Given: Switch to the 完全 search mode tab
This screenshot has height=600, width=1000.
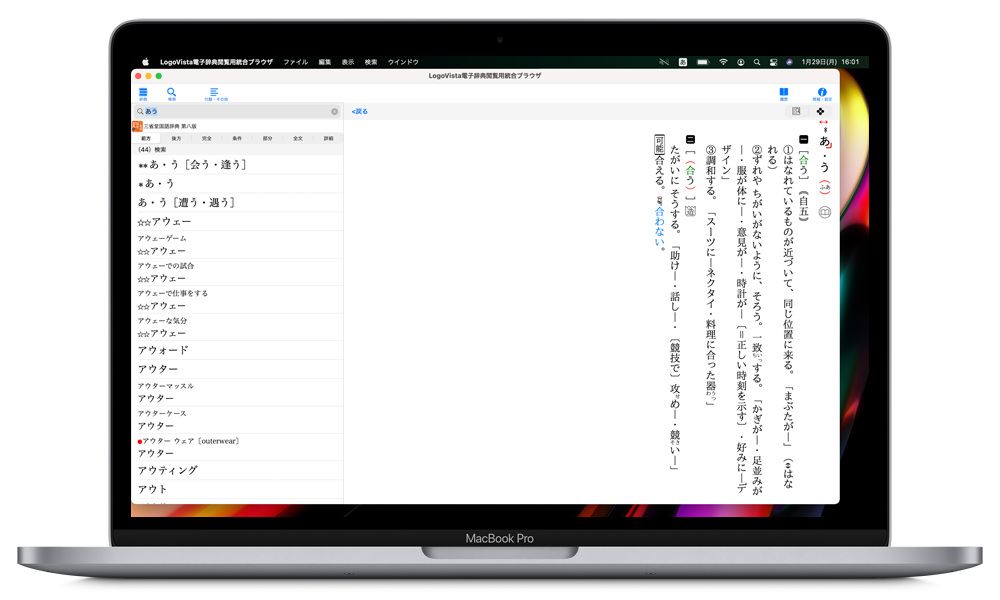Looking at the screenshot, I should [207, 138].
